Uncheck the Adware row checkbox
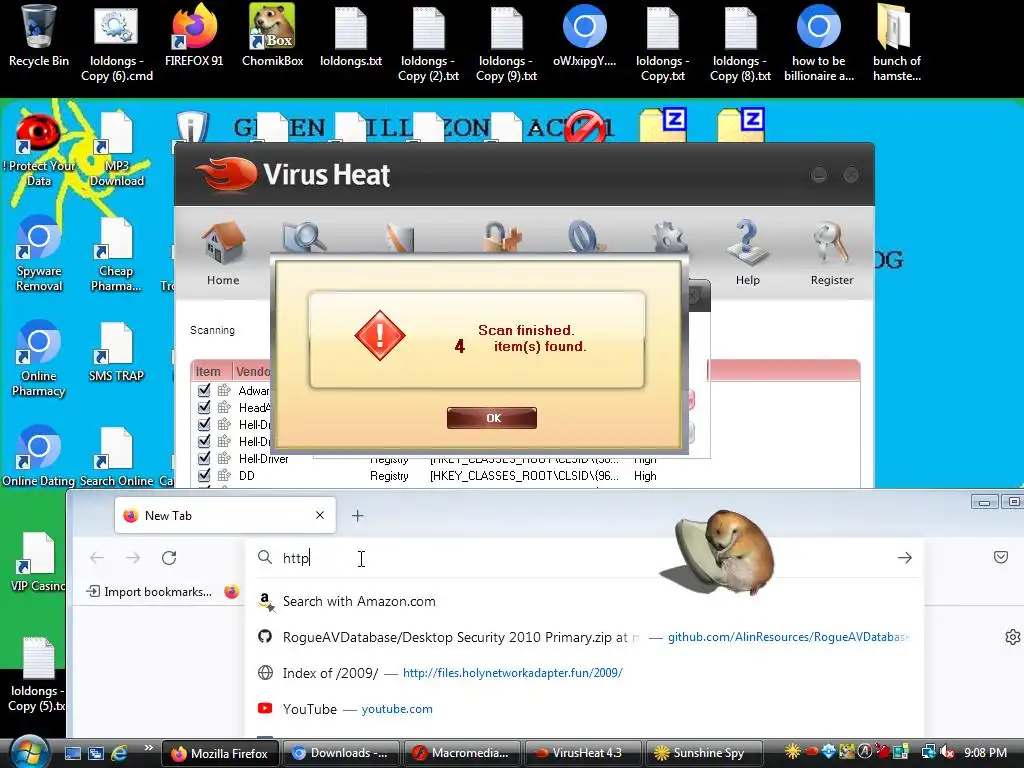Viewport: 1024px width, 768px height. [x=204, y=391]
